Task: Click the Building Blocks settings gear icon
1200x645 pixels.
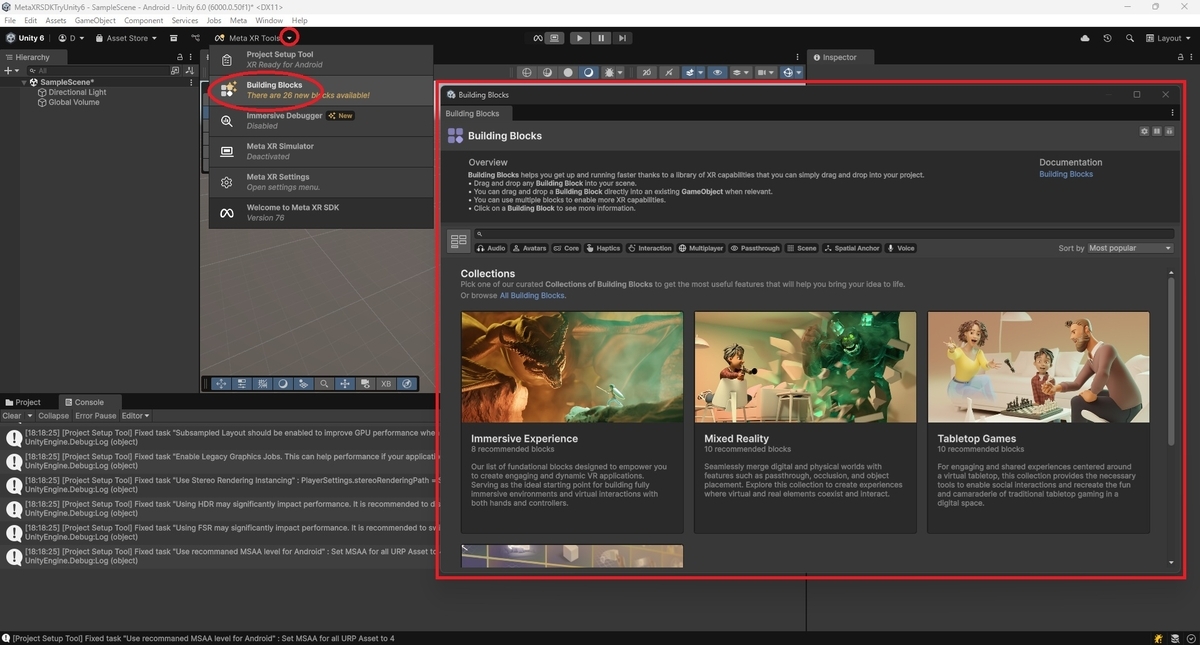Action: (1145, 131)
